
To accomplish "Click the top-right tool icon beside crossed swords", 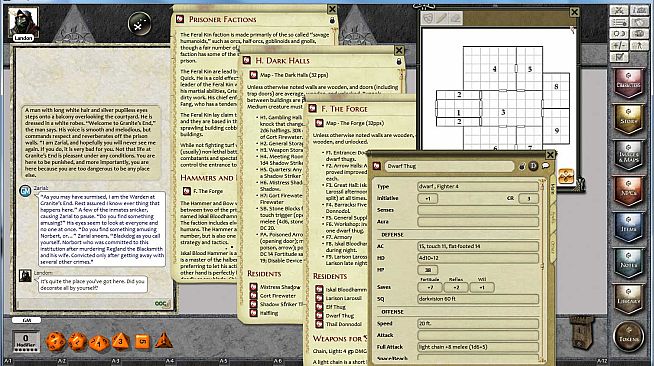I will tap(639, 10).
